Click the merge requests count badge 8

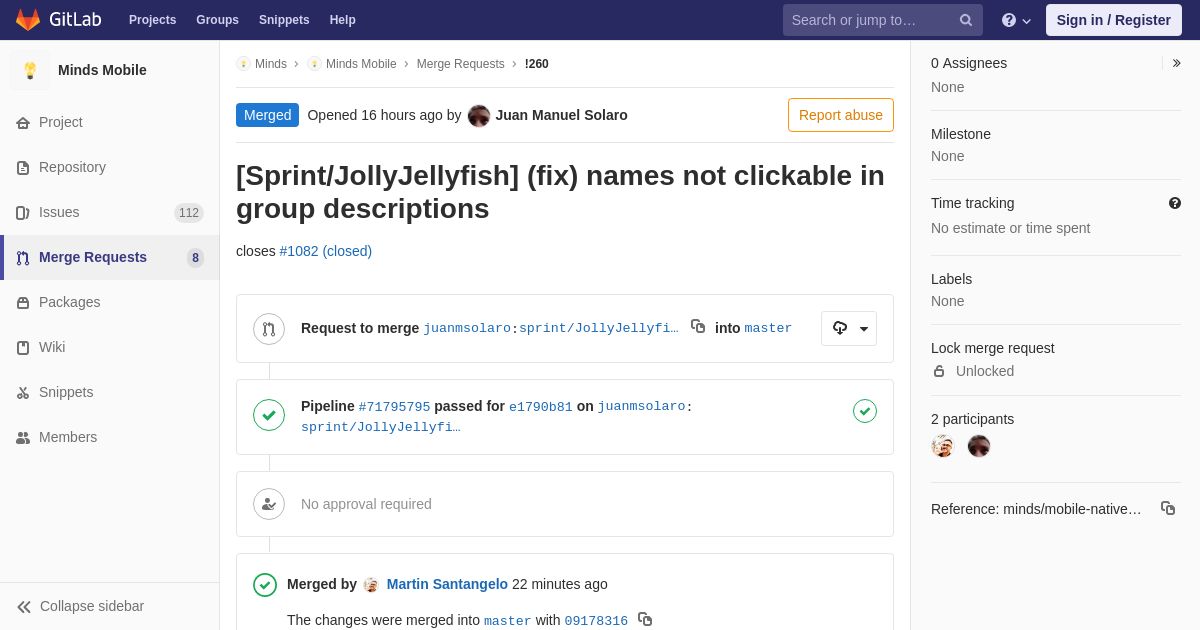pos(195,258)
